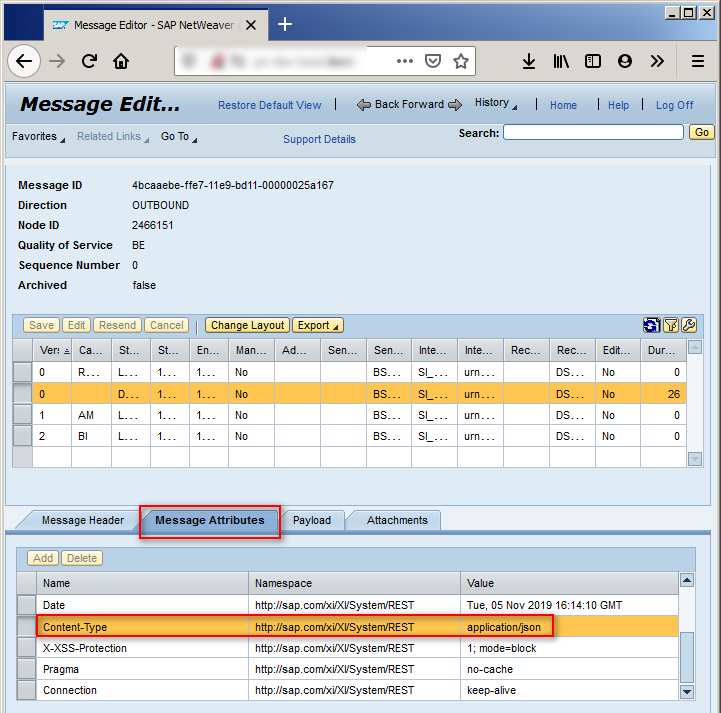Open the Home link
Viewport: 721px width, 713px height.
563,105
